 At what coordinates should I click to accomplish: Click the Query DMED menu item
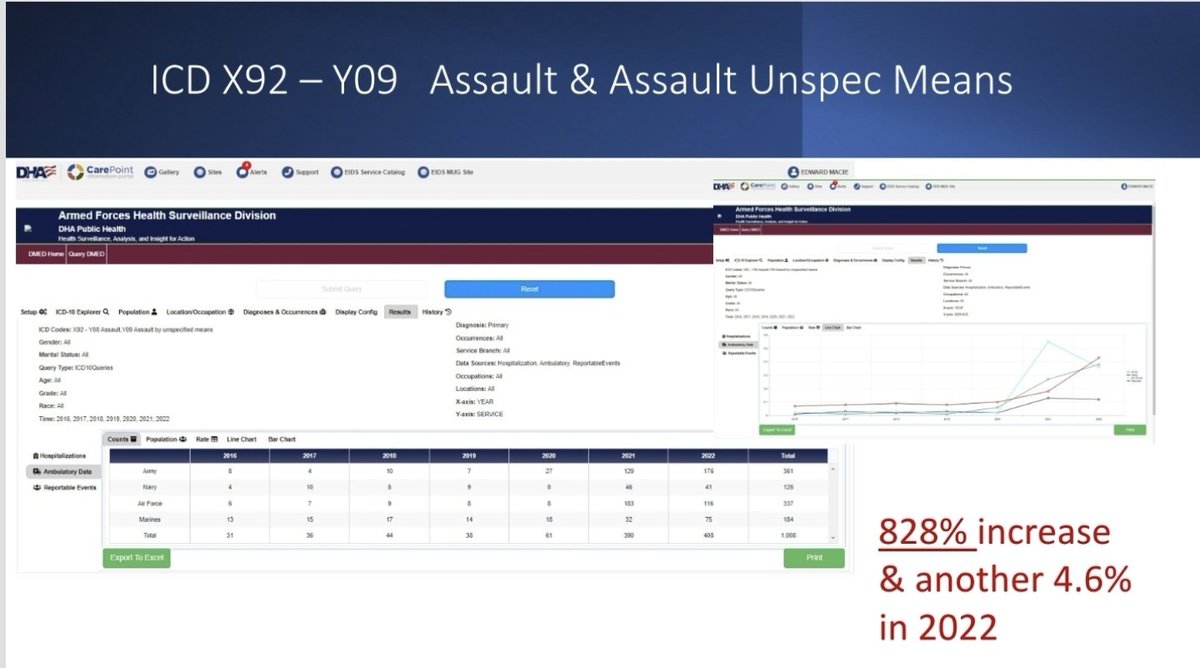(x=87, y=254)
